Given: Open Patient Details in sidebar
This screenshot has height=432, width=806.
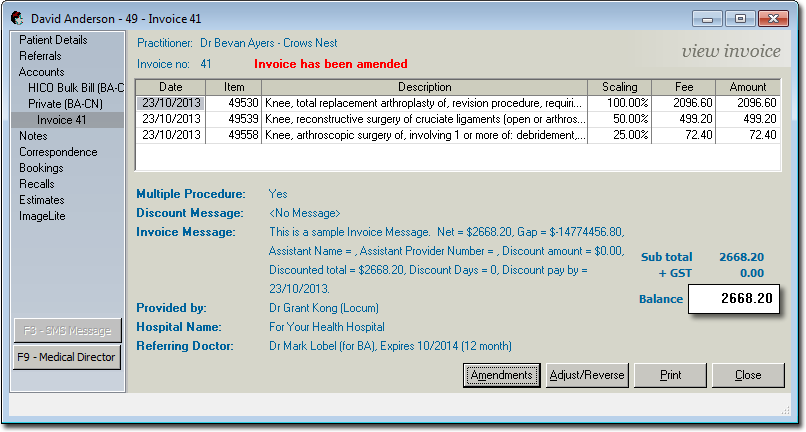Looking at the screenshot, I should [x=53, y=40].
